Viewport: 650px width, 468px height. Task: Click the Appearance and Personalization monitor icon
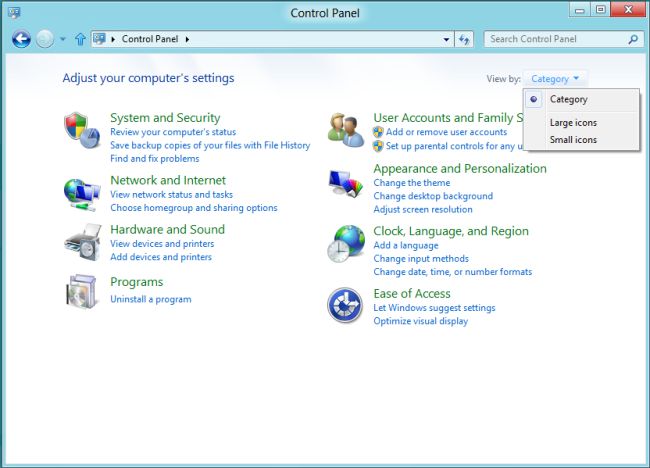(346, 183)
